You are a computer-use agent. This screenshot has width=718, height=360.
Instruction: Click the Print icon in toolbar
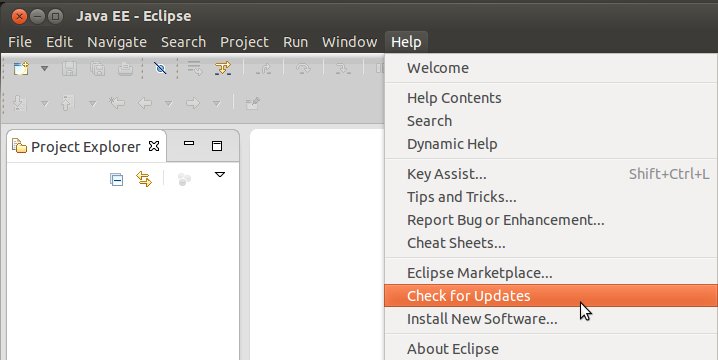[x=125, y=69]
